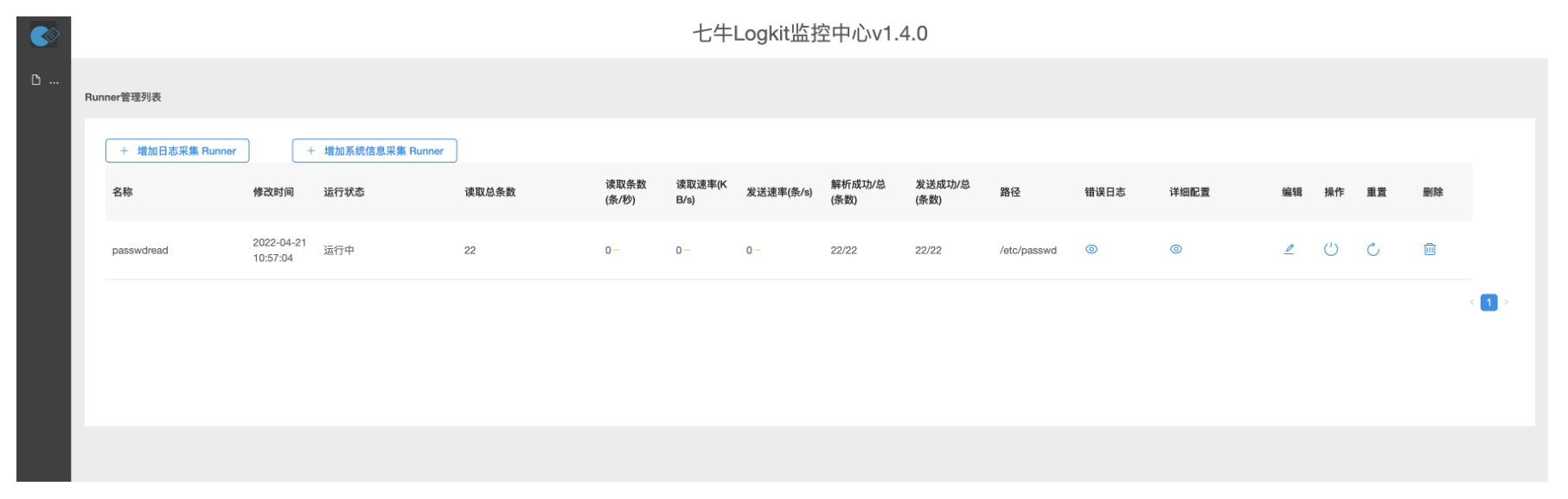Delete the passwdread runner using the trash icon
The image size is (1568, 499).
click(1429, 249)
